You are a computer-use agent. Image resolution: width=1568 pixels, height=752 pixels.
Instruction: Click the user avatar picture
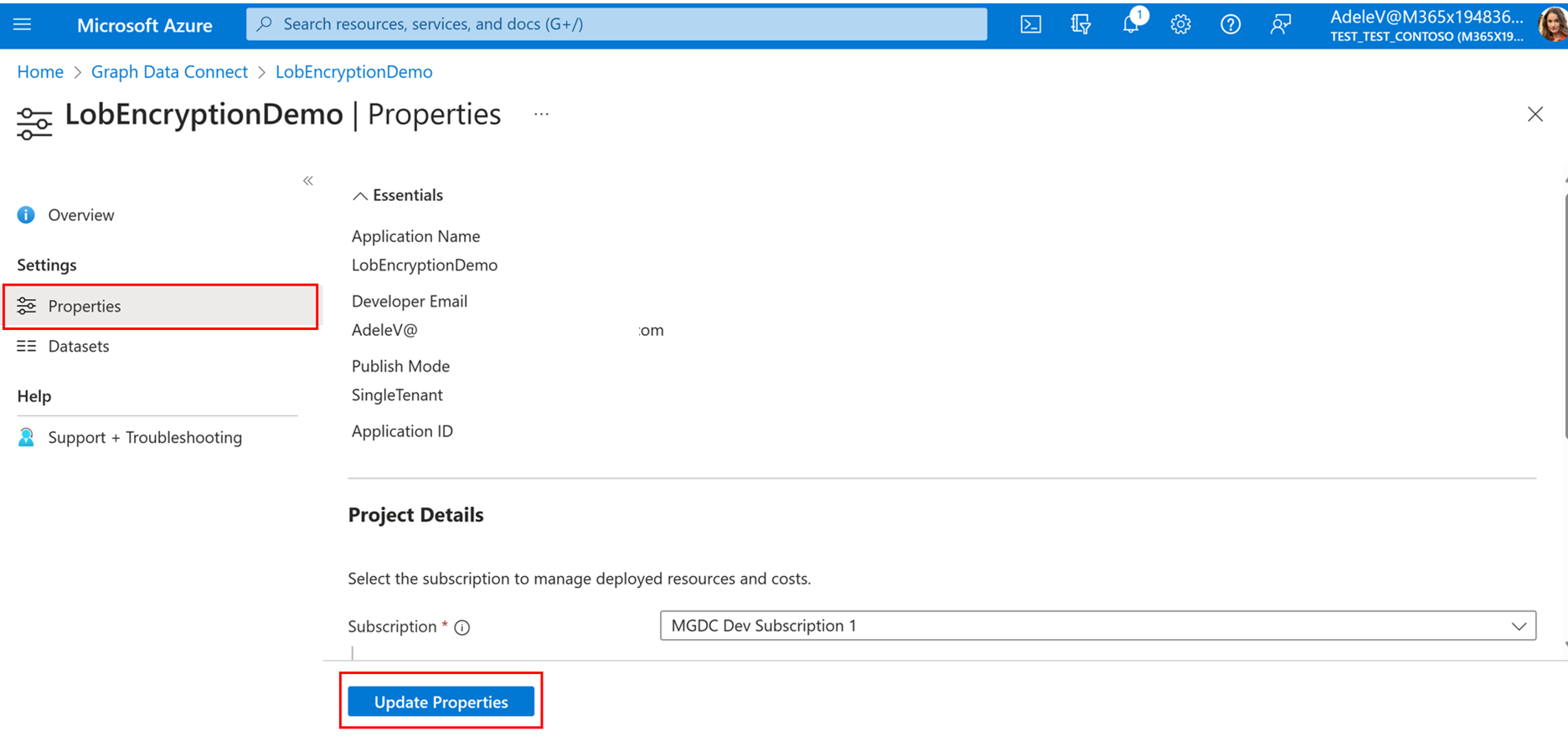point(1553,24)
